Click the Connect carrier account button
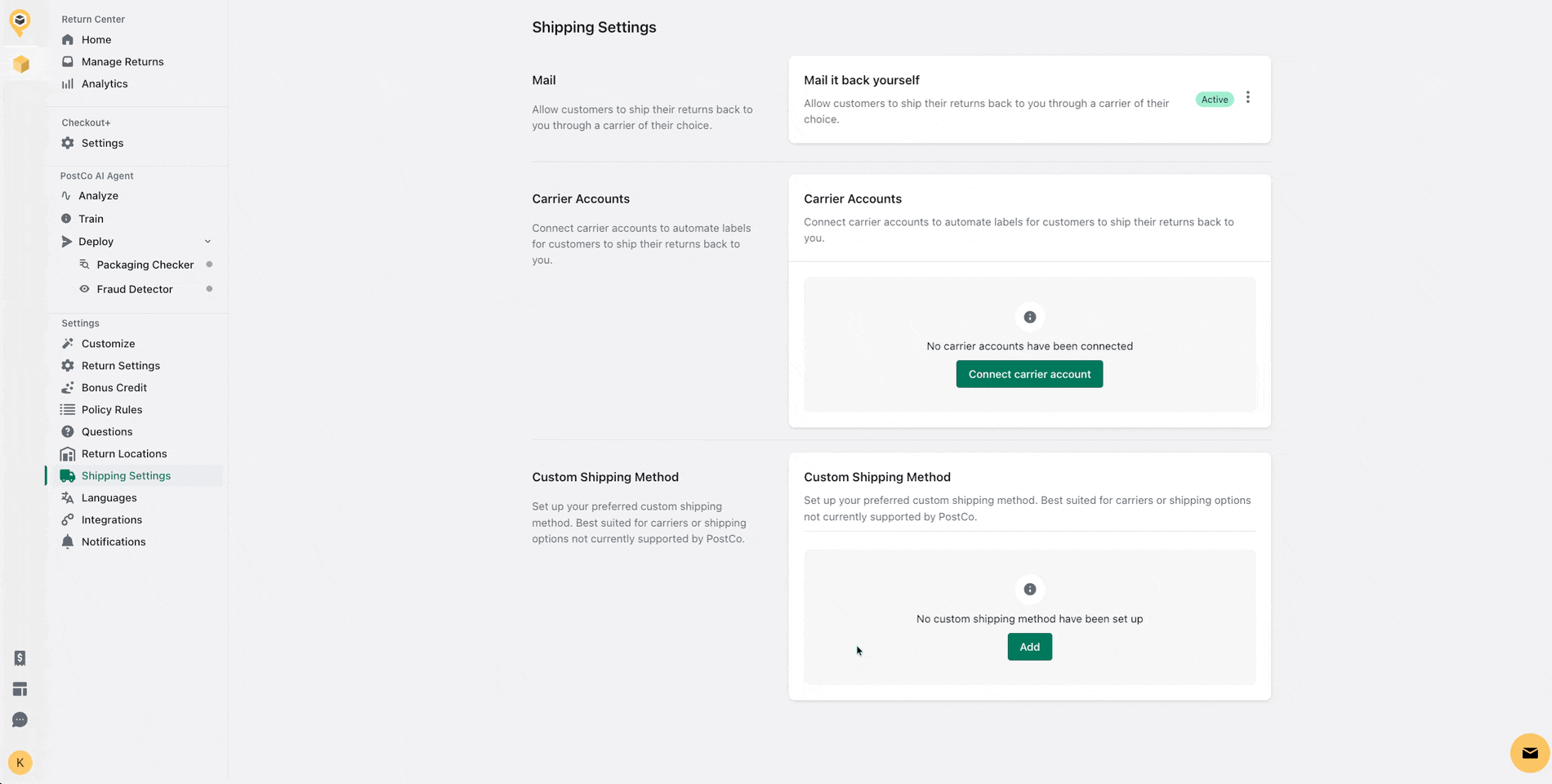1552x784 pixels. click(x=1029, y=374)
